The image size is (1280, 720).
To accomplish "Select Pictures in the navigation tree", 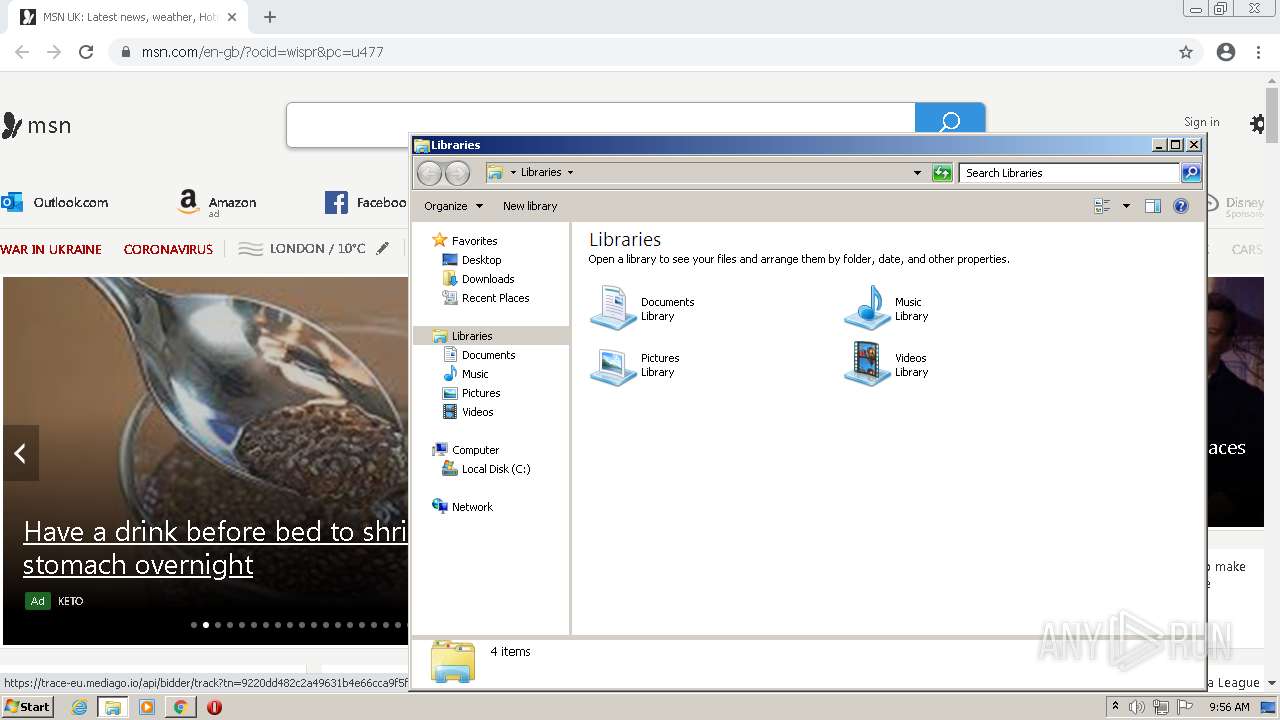I will point(481,393).
